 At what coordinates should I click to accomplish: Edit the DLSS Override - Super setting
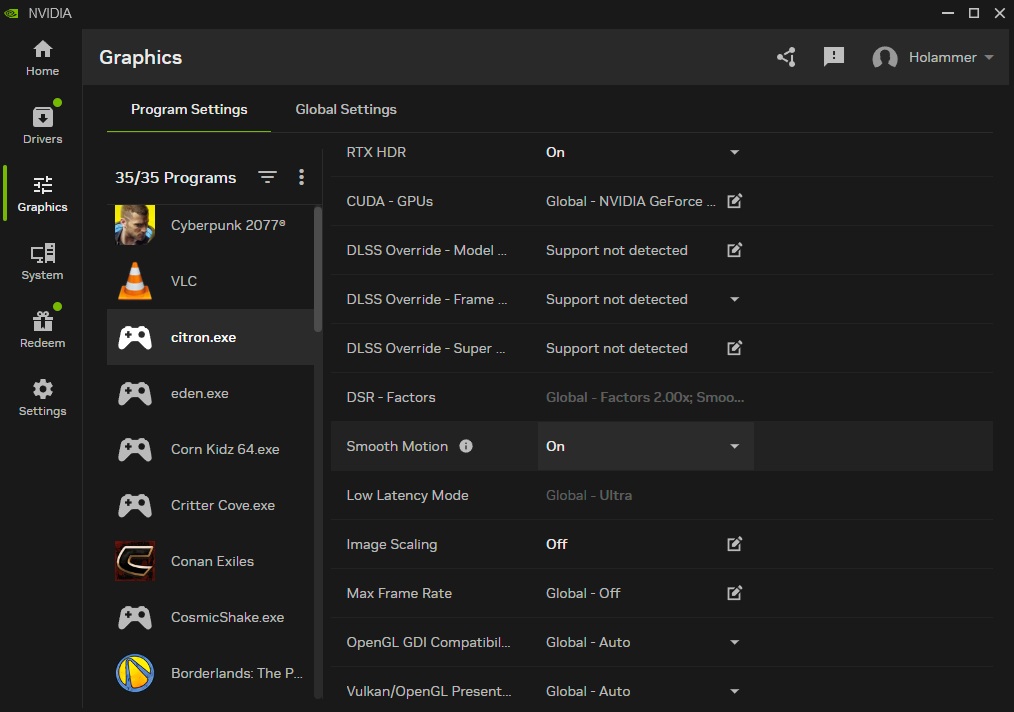[734, 349]
